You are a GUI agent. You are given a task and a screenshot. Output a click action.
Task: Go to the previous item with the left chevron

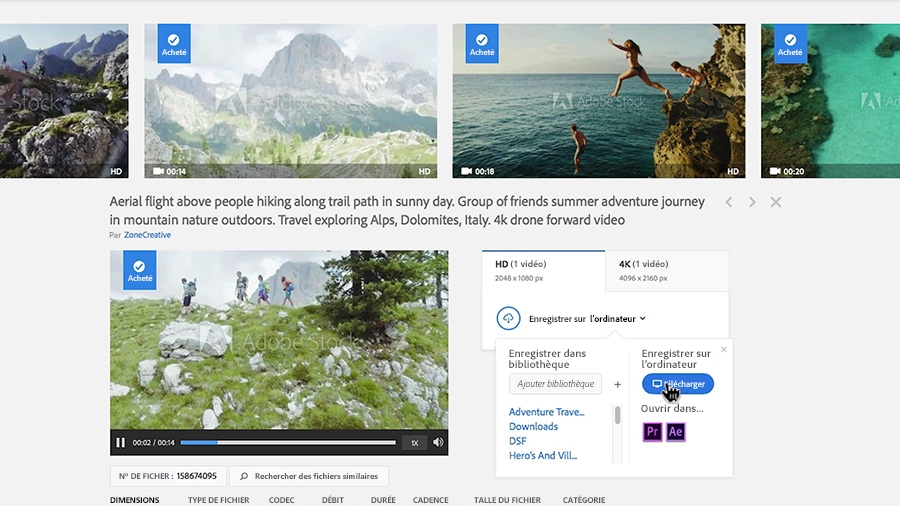729,202
